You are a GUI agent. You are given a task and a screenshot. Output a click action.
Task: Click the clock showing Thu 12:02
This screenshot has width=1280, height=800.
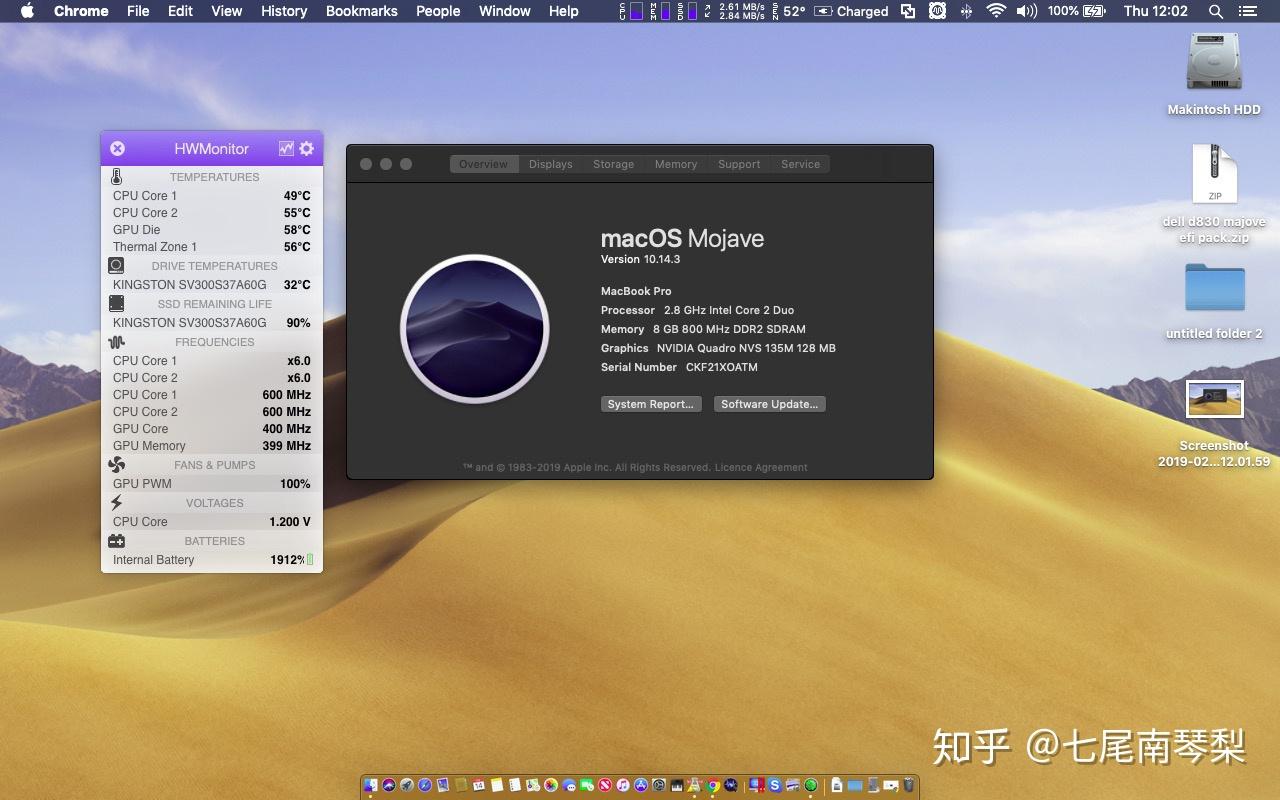coord(1155,11)
